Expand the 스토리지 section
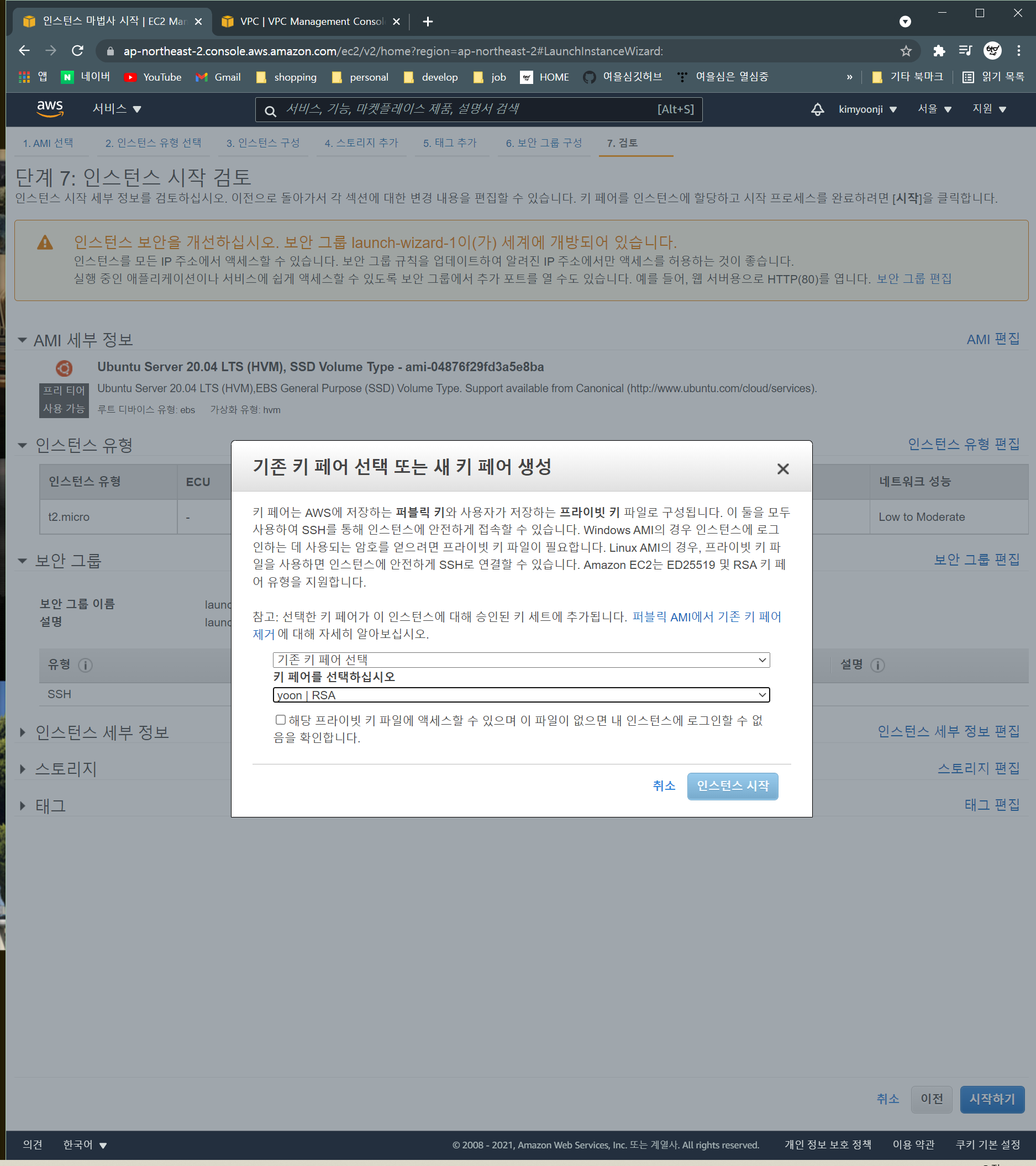Viewport: 1036px width, 1166px height. (22, 769)
